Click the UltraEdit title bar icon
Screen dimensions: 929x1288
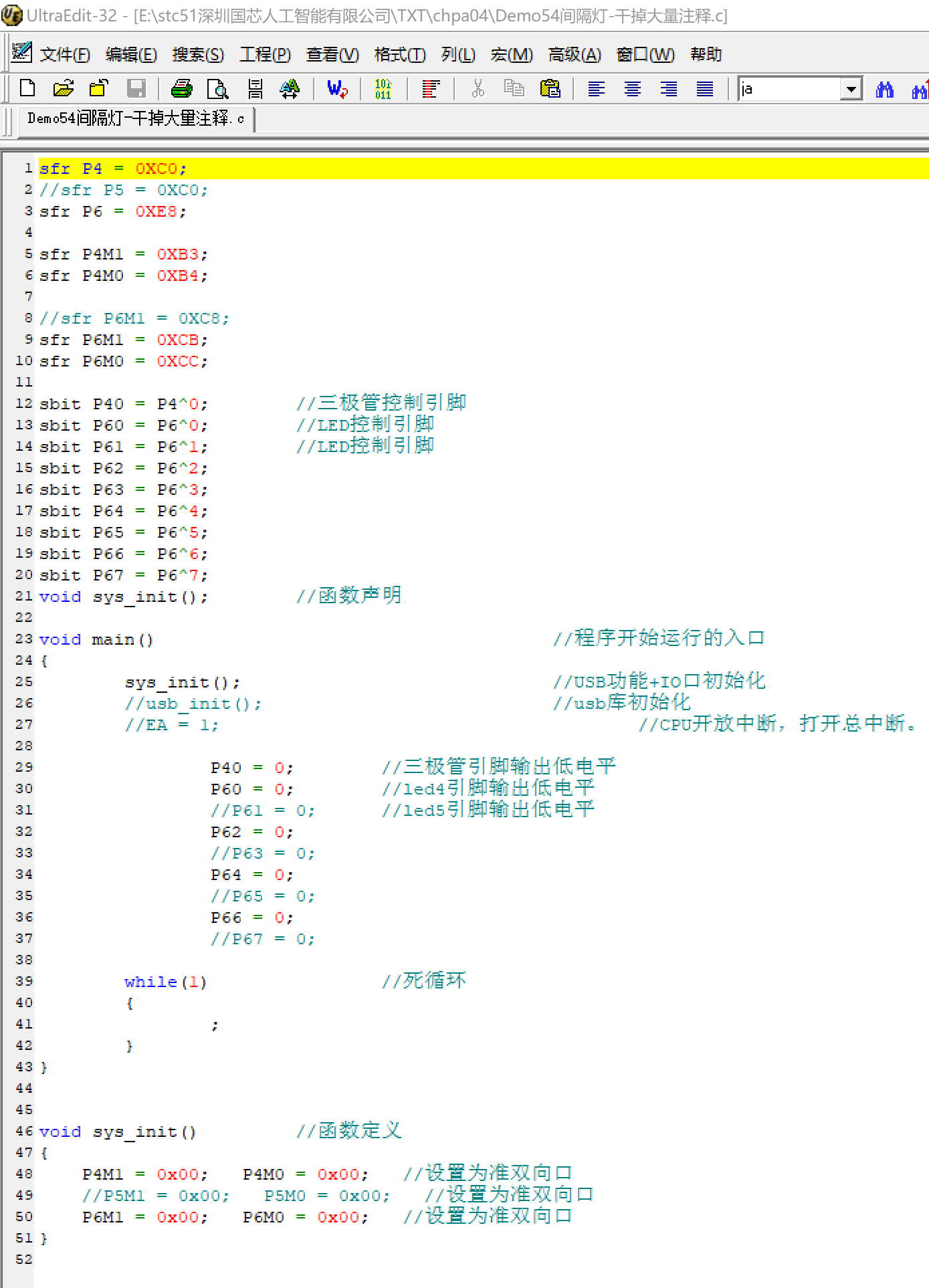[12, 15]
